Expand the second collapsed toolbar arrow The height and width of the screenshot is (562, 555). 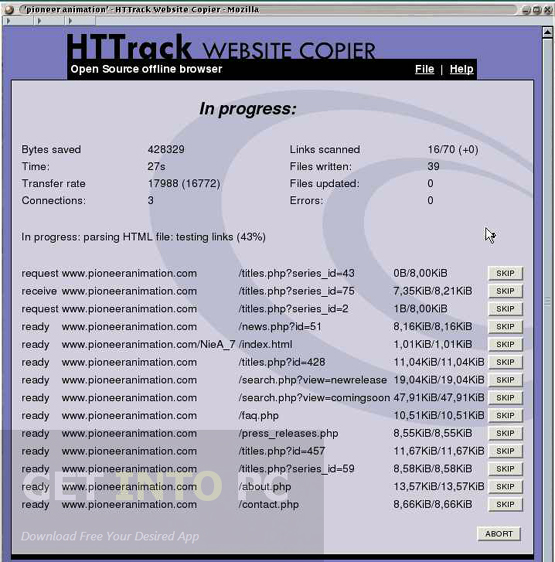(39, 21)
